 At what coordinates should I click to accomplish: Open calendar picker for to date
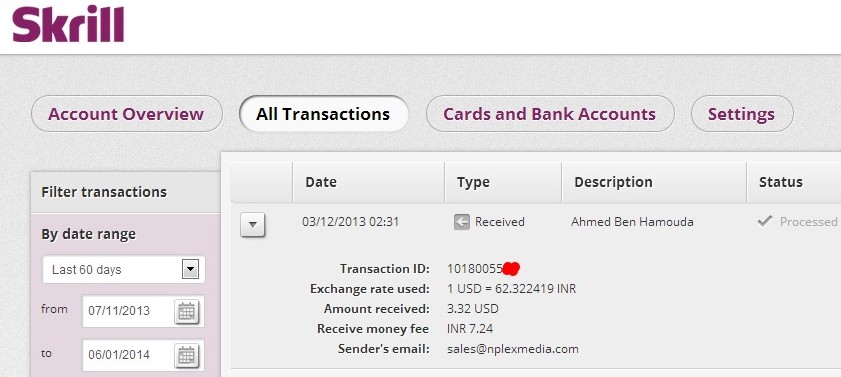tap(186, 354)
